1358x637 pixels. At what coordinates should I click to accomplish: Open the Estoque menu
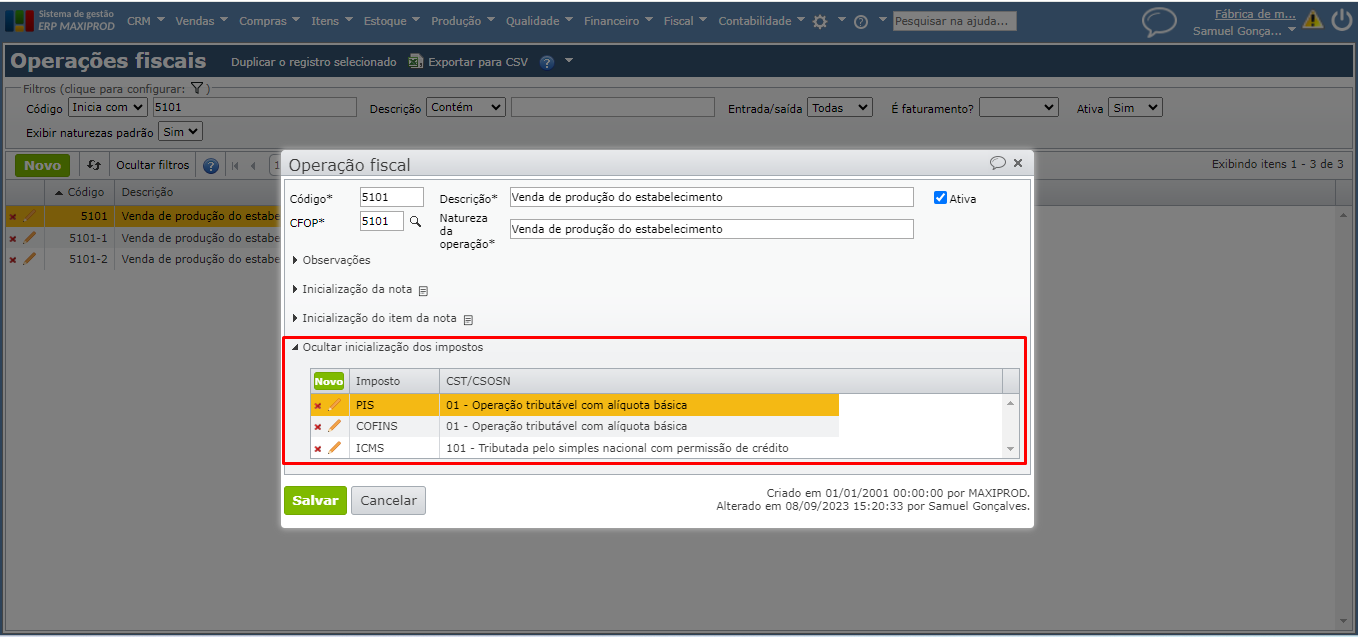coord(392,21)
